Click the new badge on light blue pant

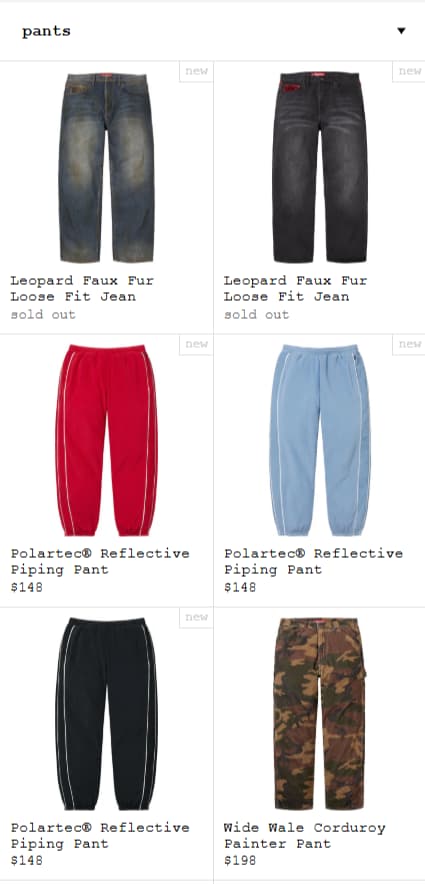[x=409, y=344]
